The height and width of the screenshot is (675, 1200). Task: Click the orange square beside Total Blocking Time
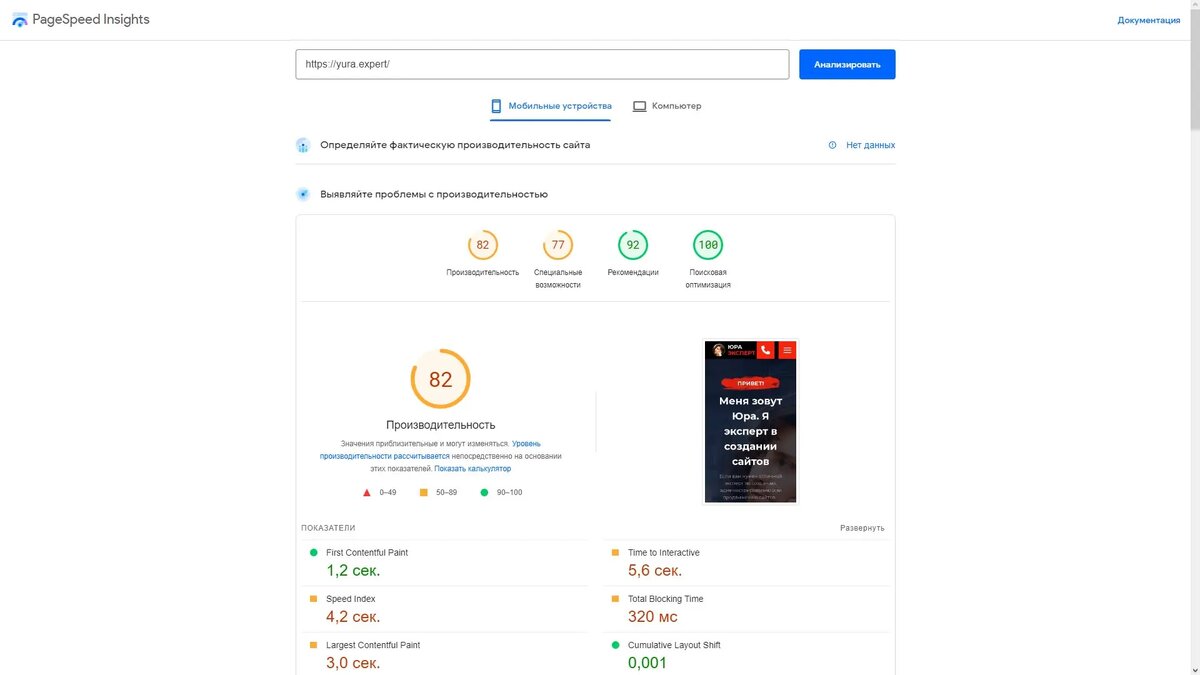tap(615, 599)
